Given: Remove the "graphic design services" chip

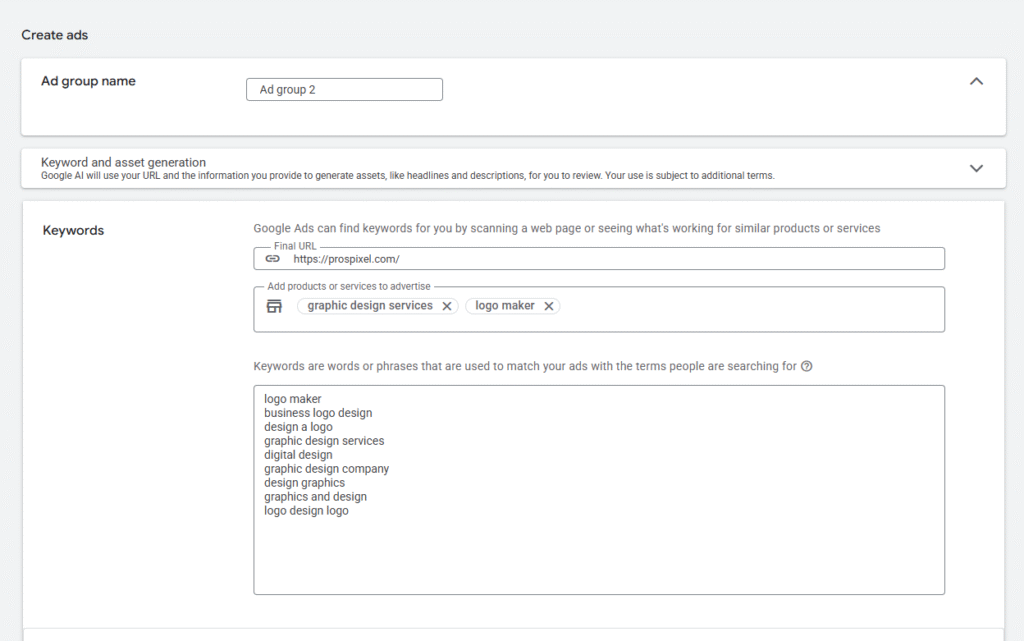Looking at the screenshot, I should [x=447, y=306].
